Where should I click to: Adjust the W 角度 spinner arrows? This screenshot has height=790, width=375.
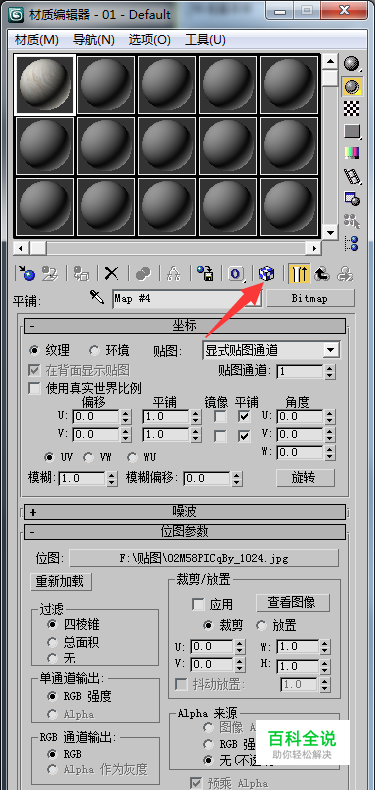[330, 452]
